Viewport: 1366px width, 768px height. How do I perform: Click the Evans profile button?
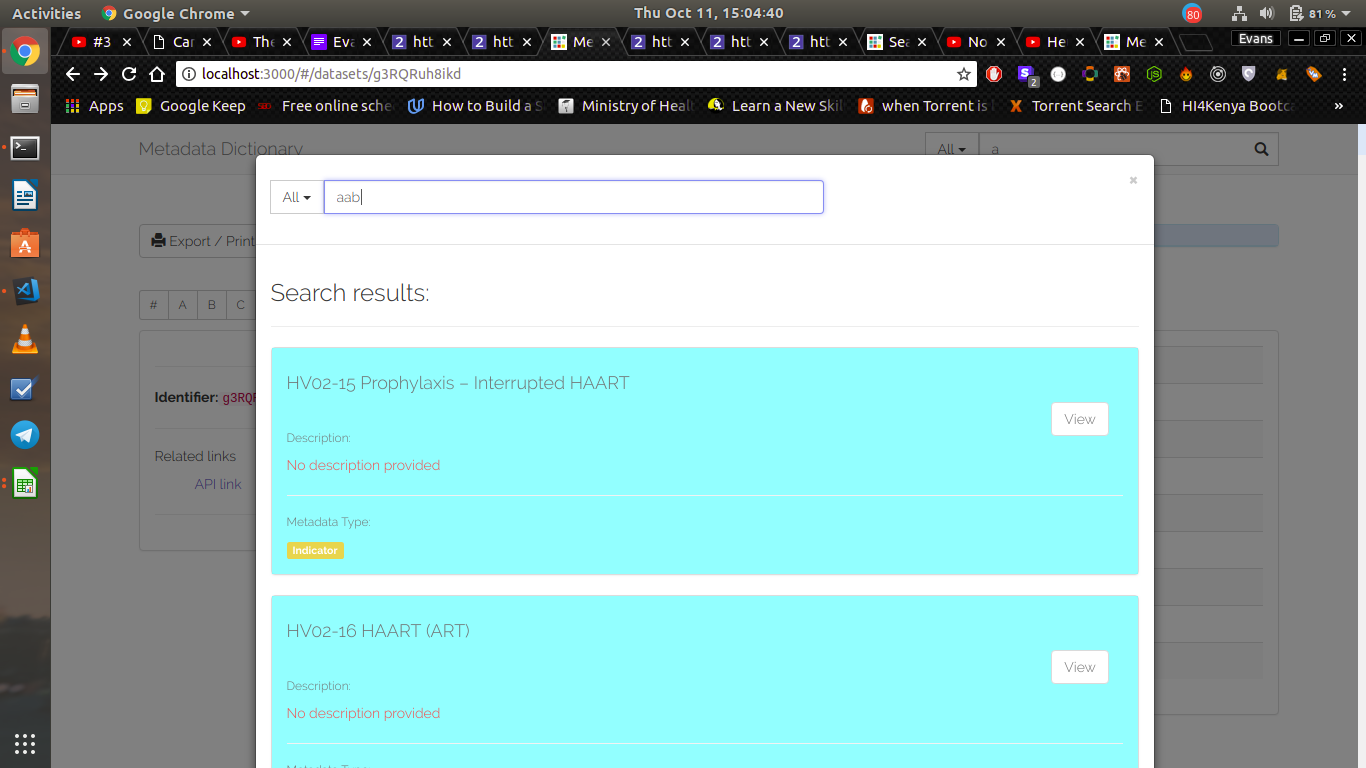click(x=1255, y=39)
